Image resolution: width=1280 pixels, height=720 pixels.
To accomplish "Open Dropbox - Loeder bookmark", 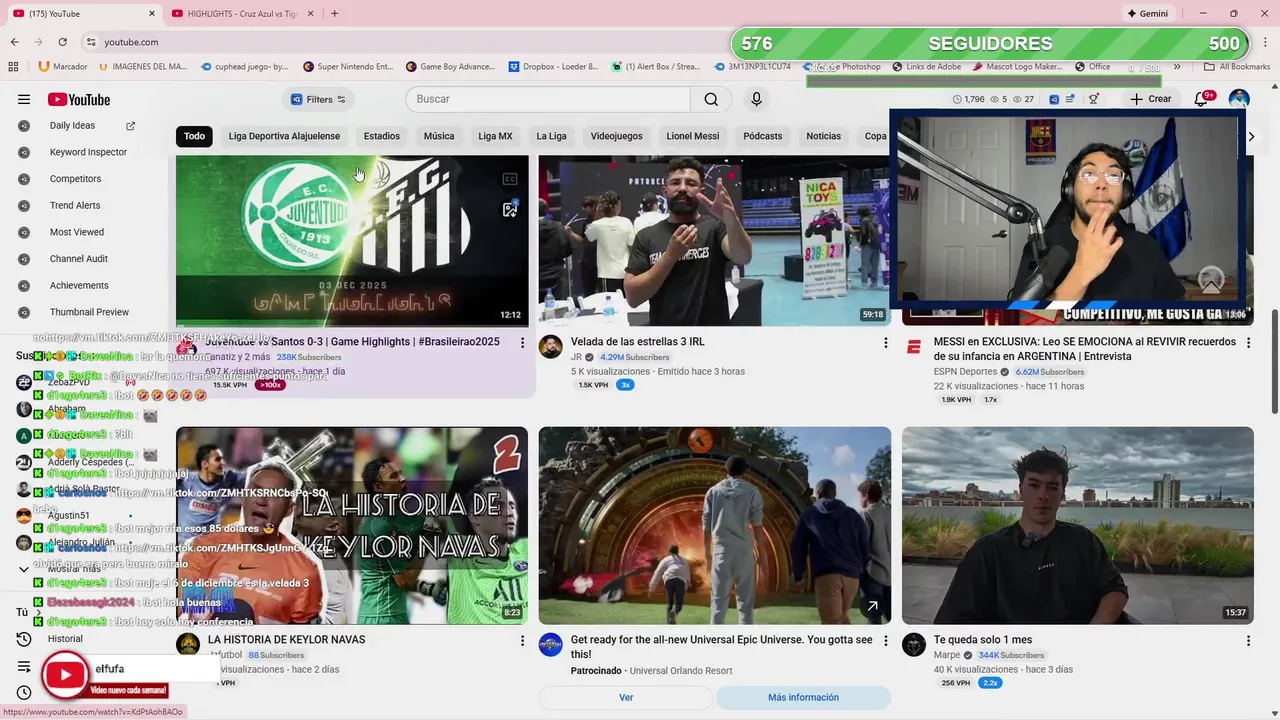I will click(x=553, y=67).
